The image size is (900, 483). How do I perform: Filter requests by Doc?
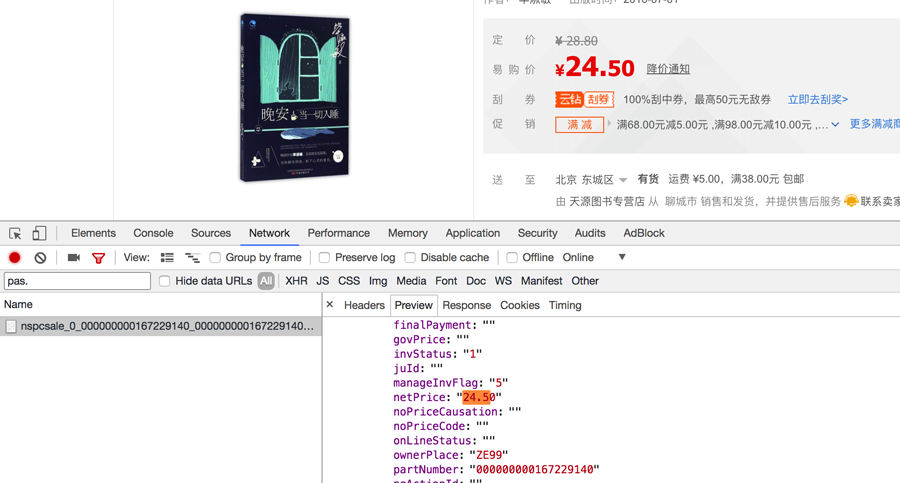[x=476, y=281]
